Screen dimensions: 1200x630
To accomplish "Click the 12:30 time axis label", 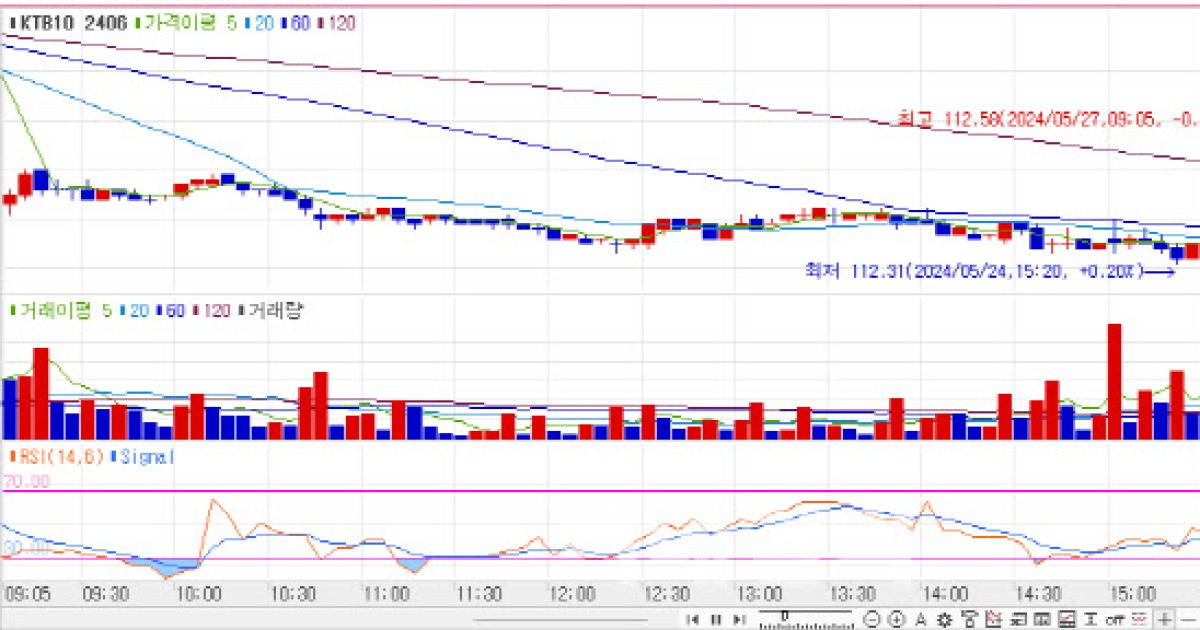I will [667, 593].
